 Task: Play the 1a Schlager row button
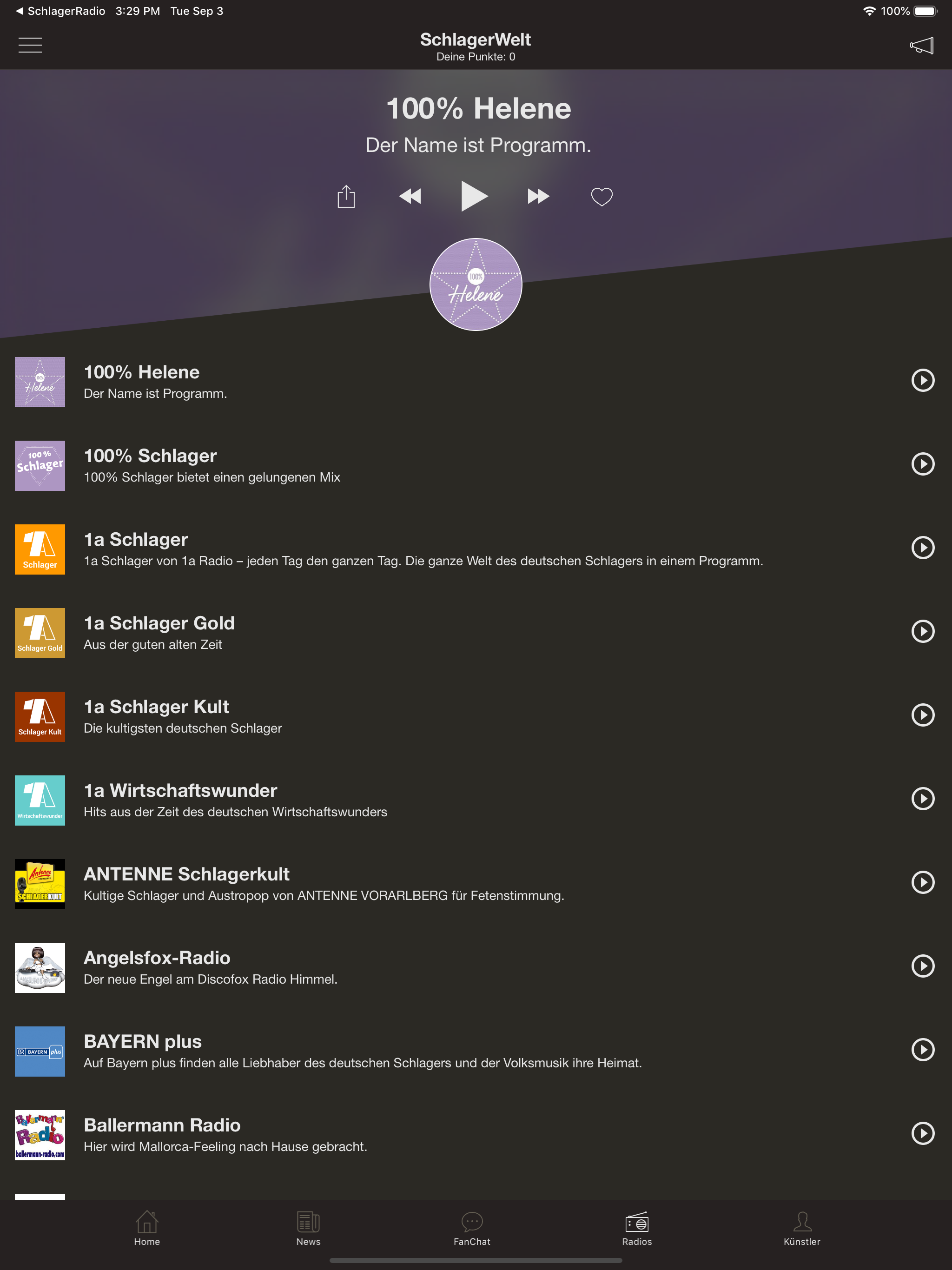click(923, 548)
